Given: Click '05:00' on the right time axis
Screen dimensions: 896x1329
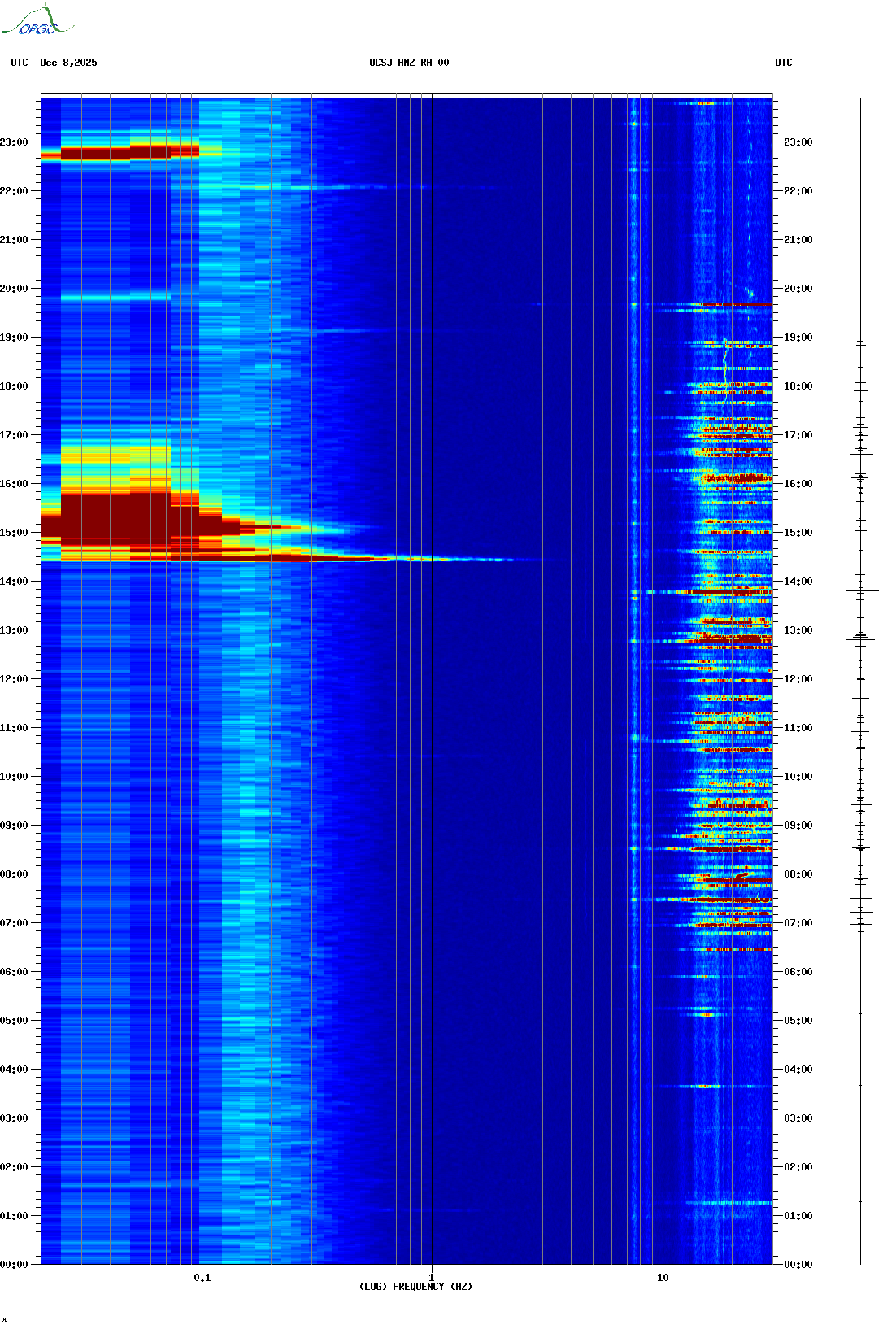Looking at the screenshot, I should click(798, 1021).
